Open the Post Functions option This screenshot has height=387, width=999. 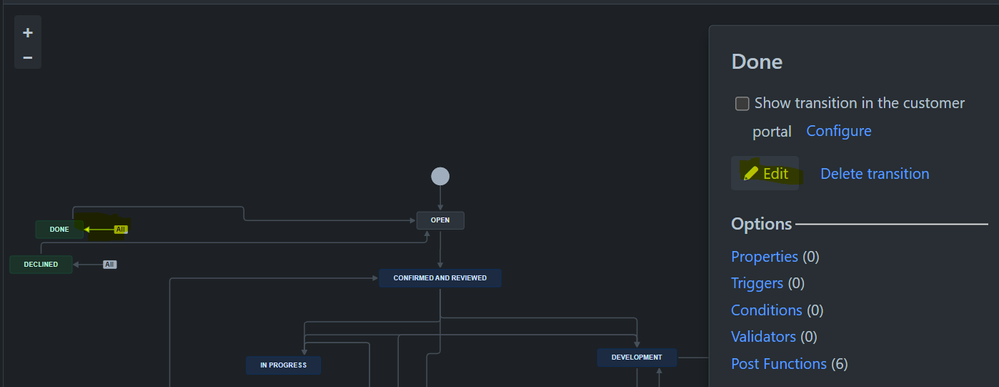tap(779, 363)
